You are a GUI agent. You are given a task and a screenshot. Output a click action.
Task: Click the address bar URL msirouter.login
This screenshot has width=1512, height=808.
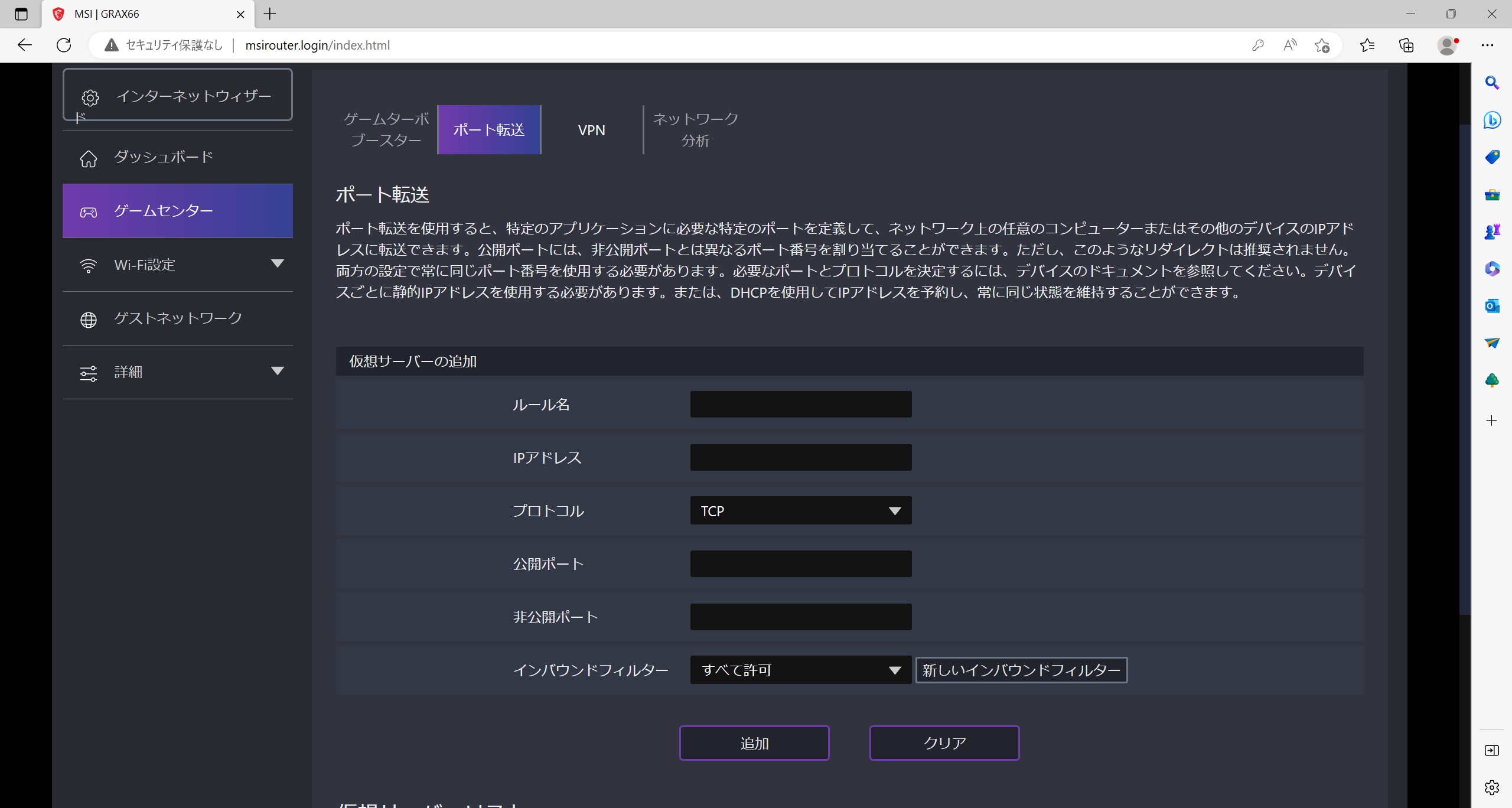[x=317, y=45]
